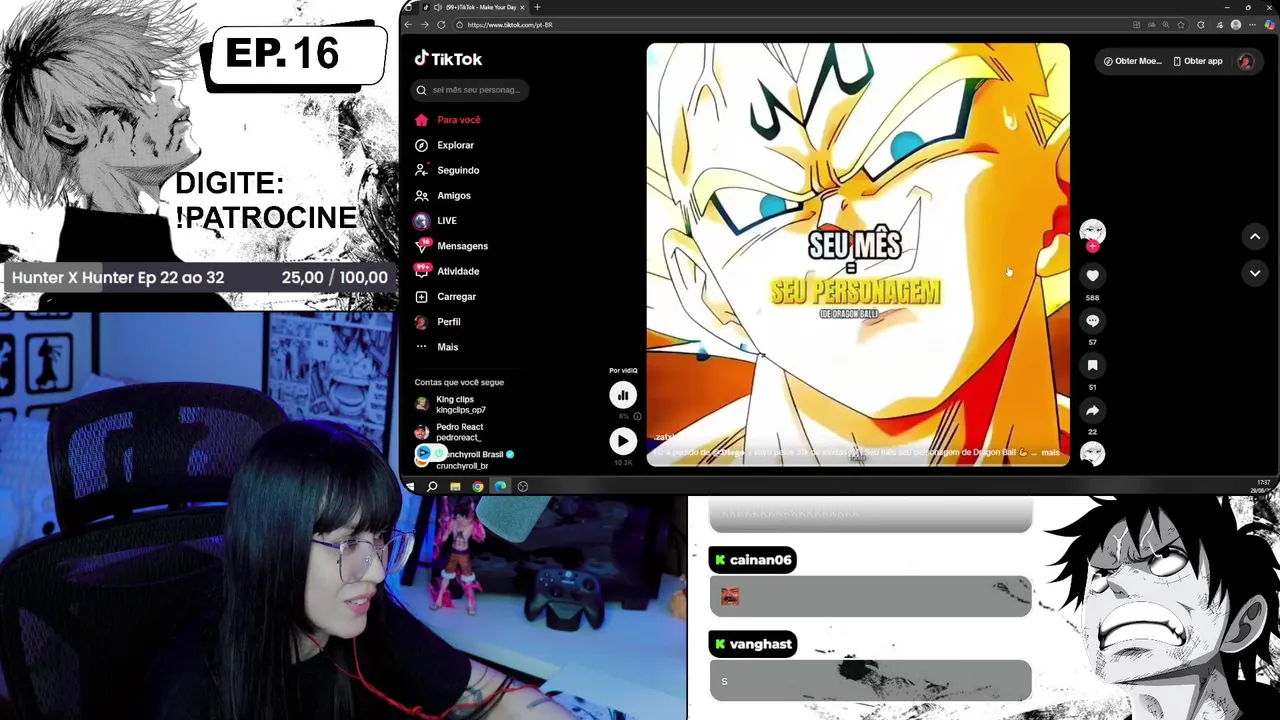This screenshot has width=1280, height=720.
Task: Open Perfil in the sidebar
Action: point(449,322)
